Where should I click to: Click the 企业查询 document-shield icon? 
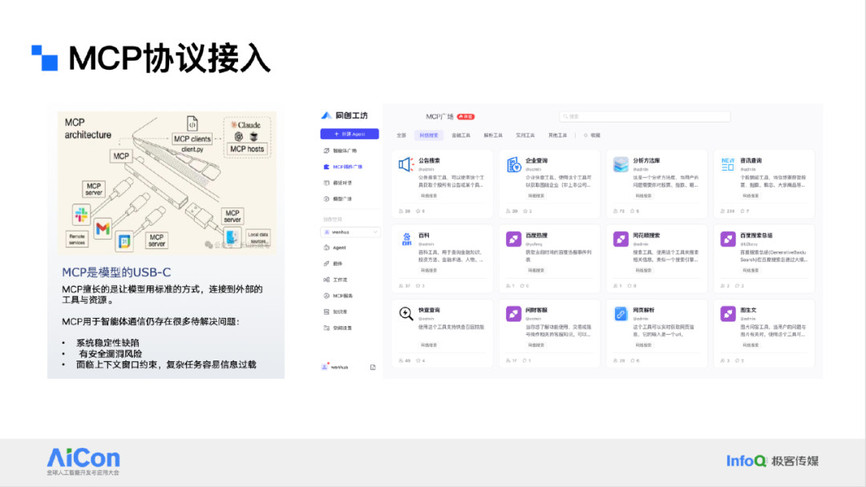click(x=514, y=165)
